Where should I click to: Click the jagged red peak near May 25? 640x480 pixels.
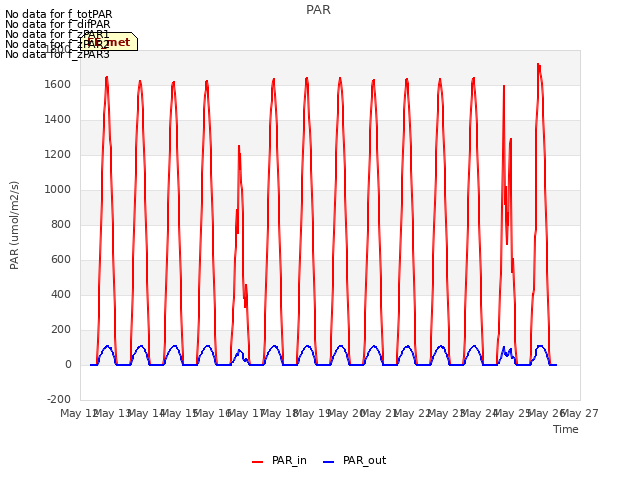click(x=504, y=87)
